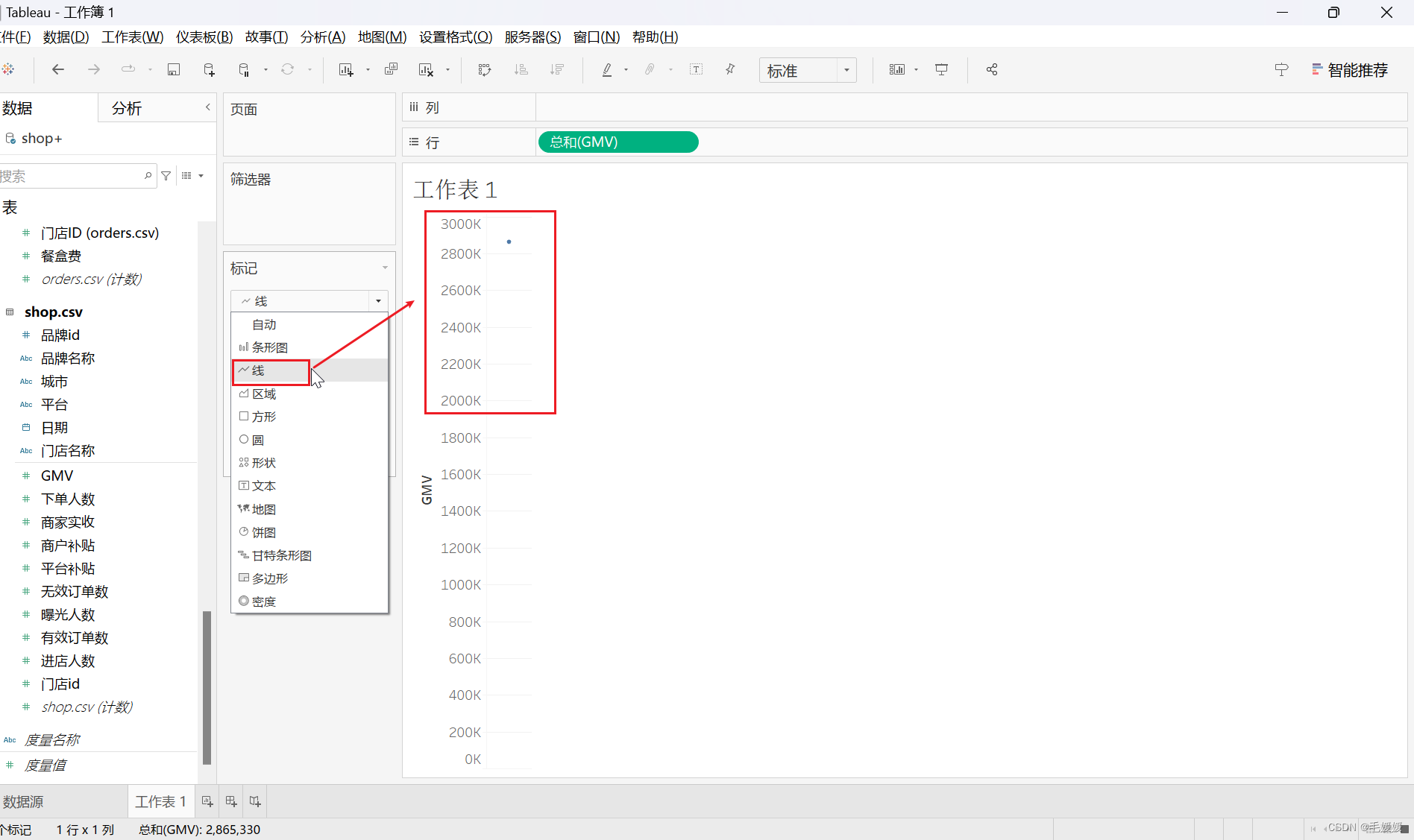The height and width of the screenshot is (840, 1414).
Task: Collapse the data pane with the chevron
Action: click(x=208, y=107)
